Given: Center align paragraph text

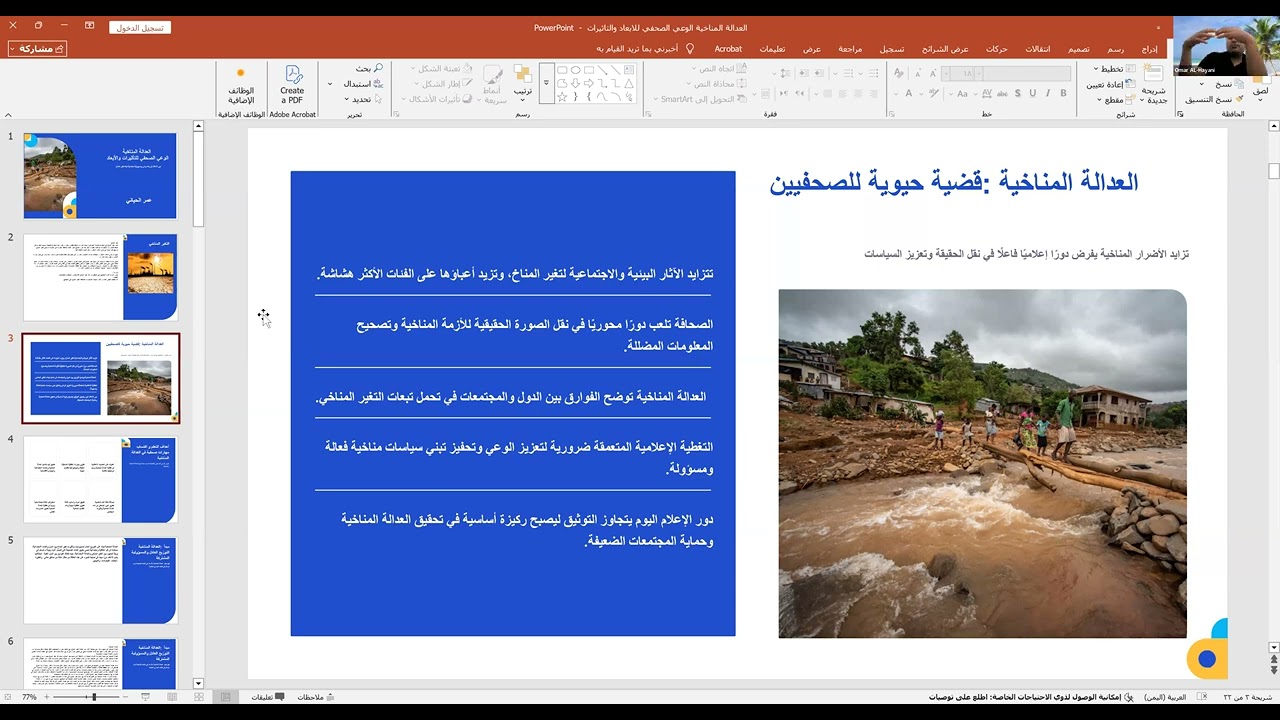Looking at the screenshot, I should point(857,93).
